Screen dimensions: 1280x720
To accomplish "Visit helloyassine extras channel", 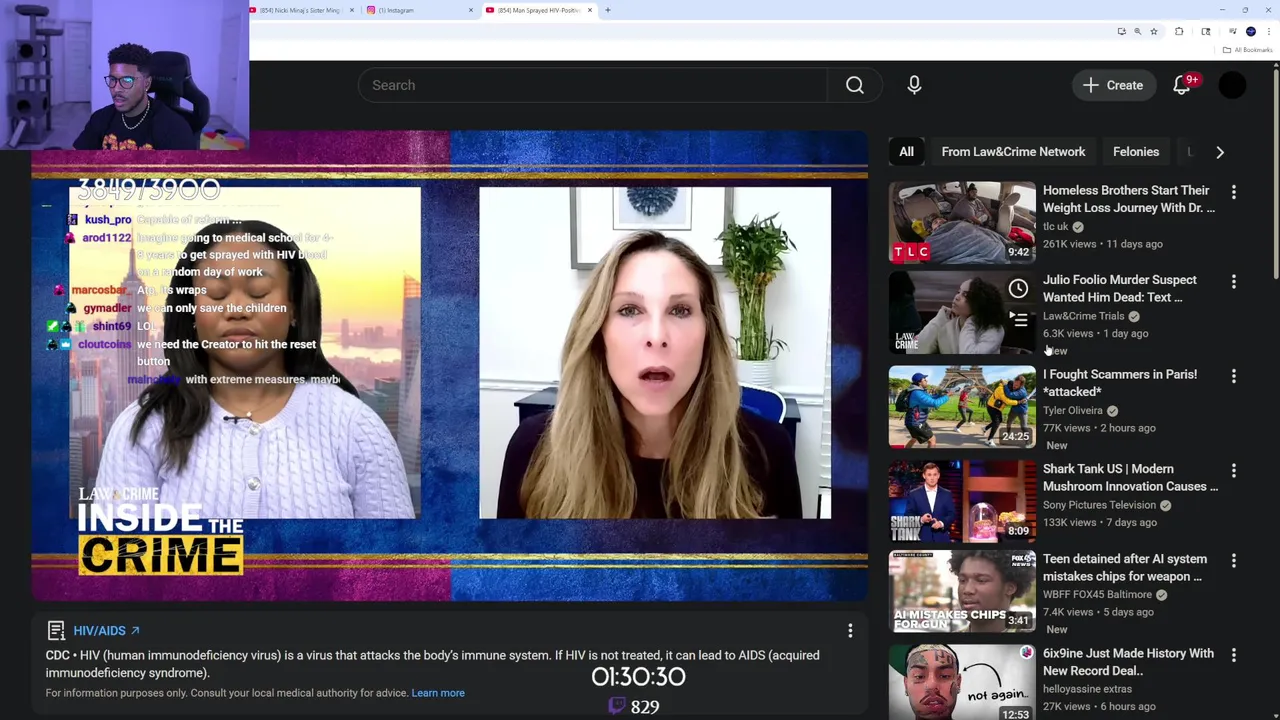I will pos(1087,689).
